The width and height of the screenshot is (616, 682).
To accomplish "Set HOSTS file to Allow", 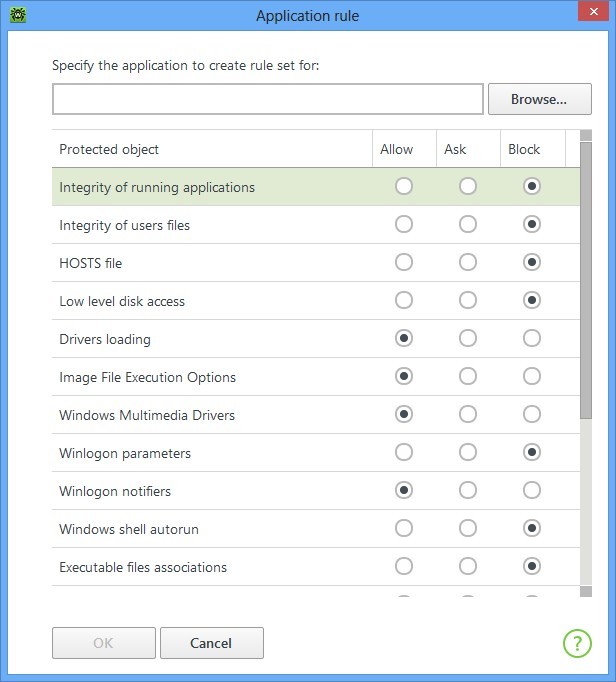I will tap(404, 263).
